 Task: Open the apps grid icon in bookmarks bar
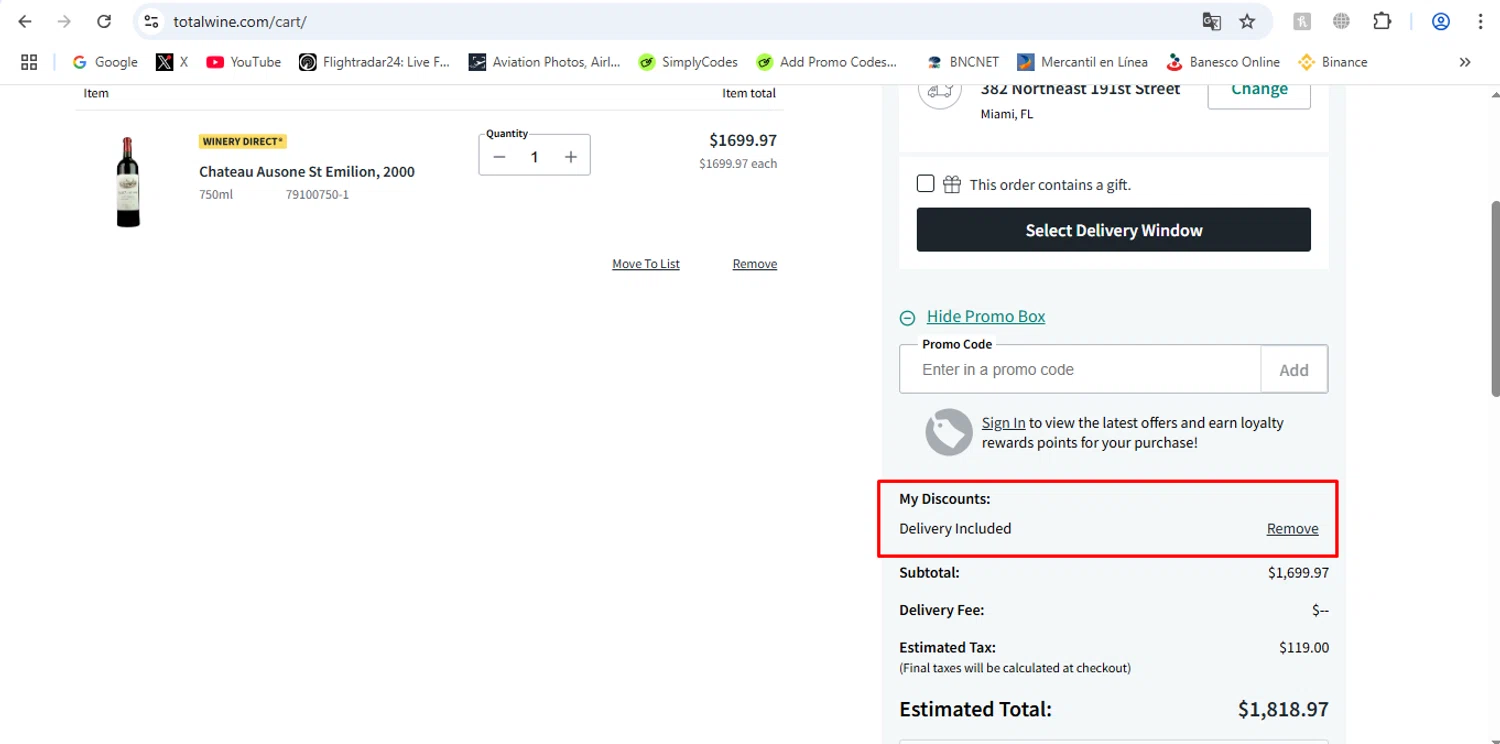pyautogui.click(x=29, y=62)
